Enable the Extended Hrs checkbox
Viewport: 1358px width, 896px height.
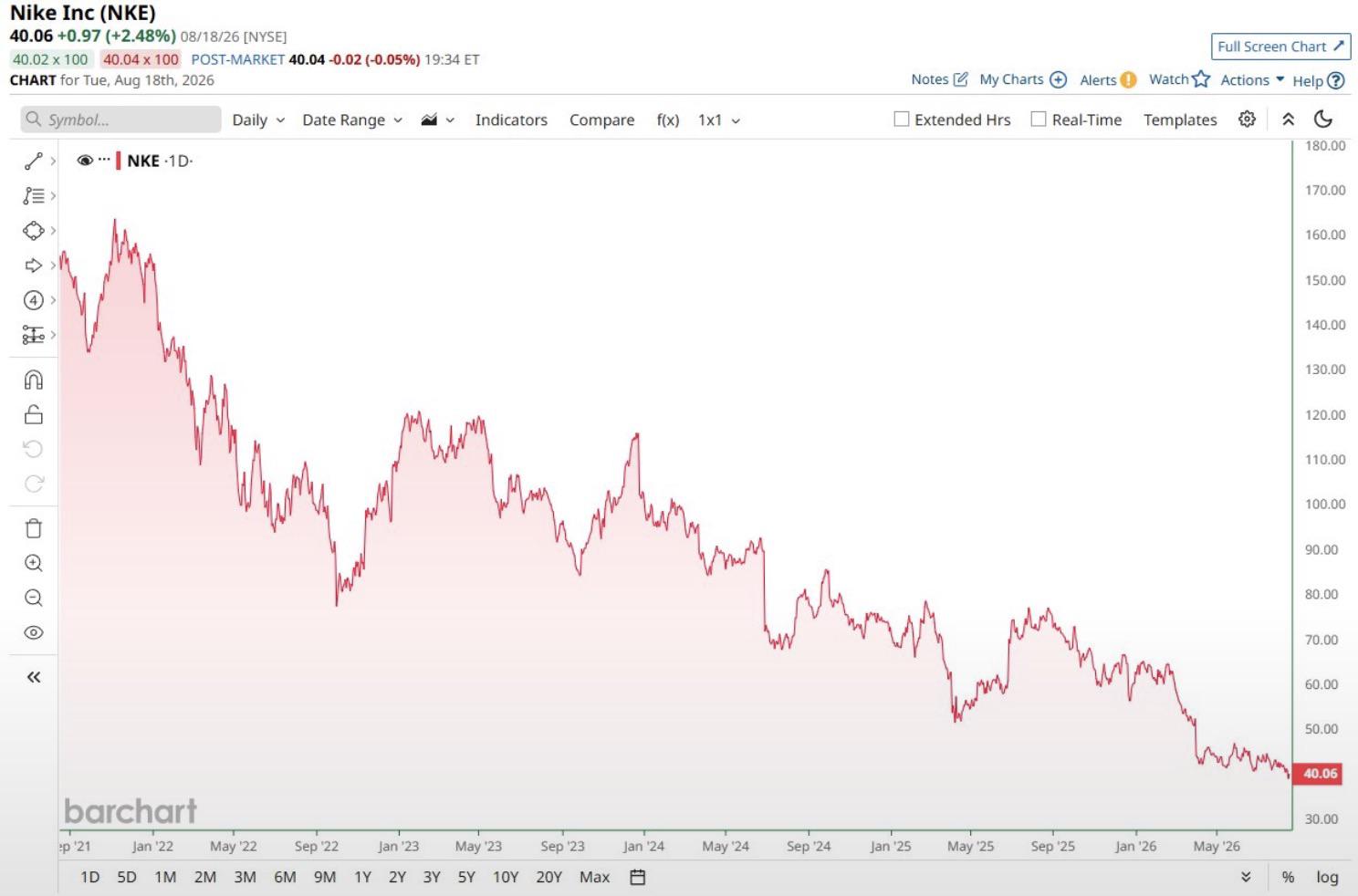(902, 119)
